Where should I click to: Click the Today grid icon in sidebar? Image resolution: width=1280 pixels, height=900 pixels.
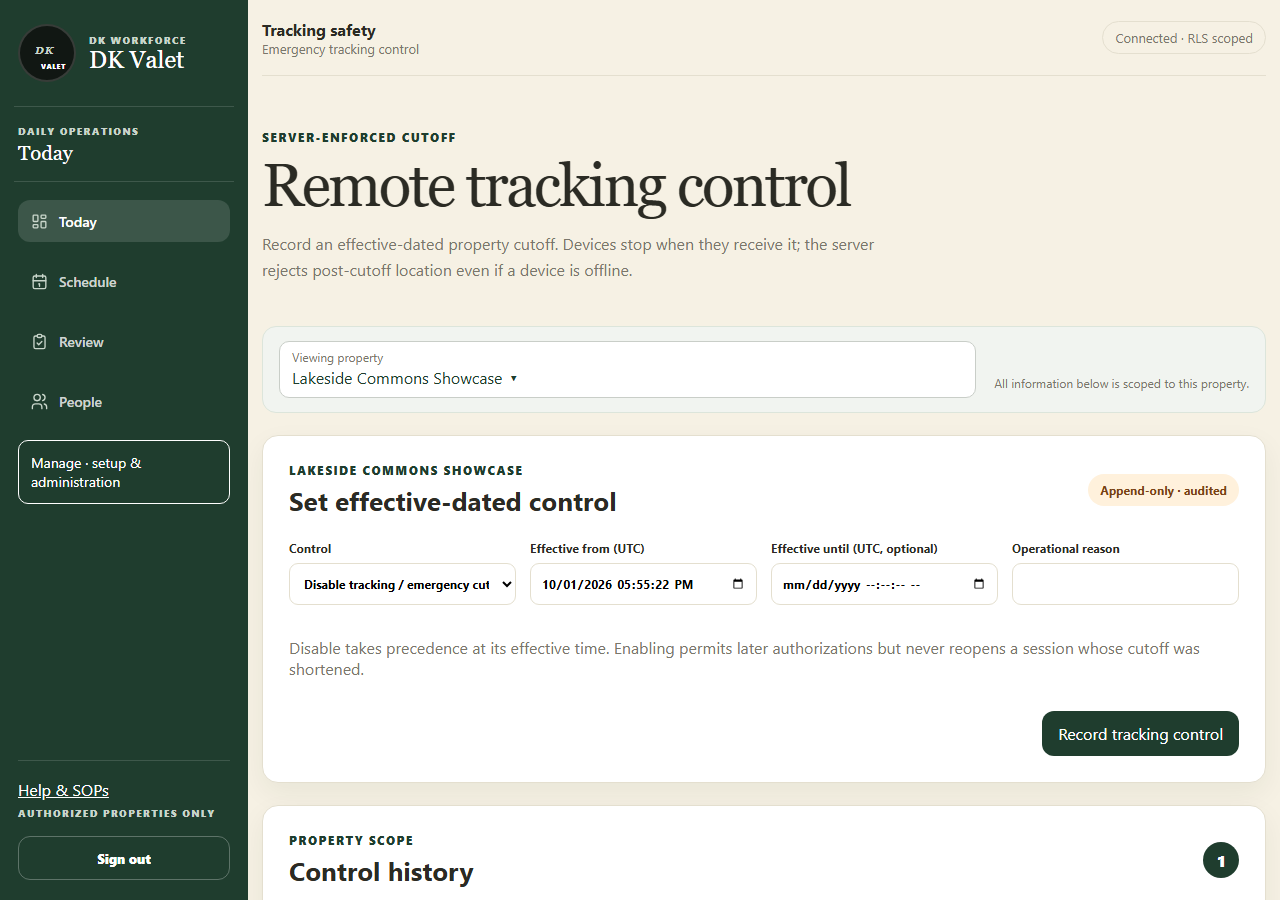[x=40, y=222]
